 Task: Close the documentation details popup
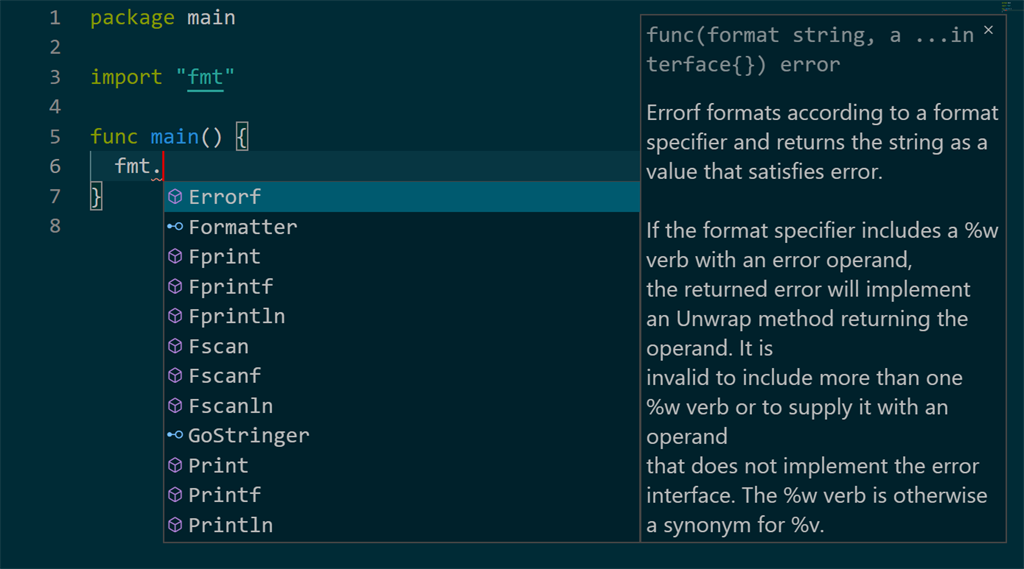(x=988, y=31)
